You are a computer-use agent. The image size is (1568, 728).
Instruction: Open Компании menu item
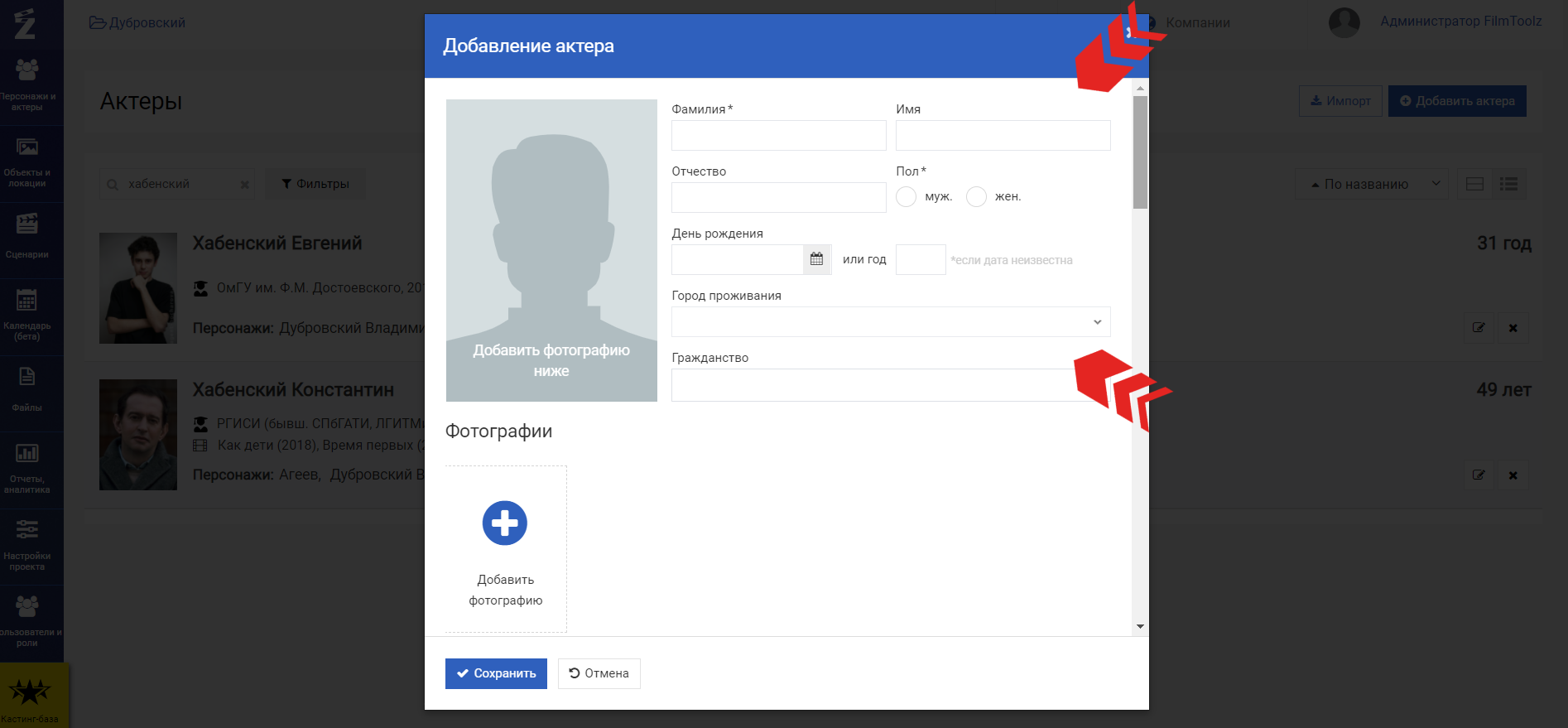click(x=1197, y=22)
